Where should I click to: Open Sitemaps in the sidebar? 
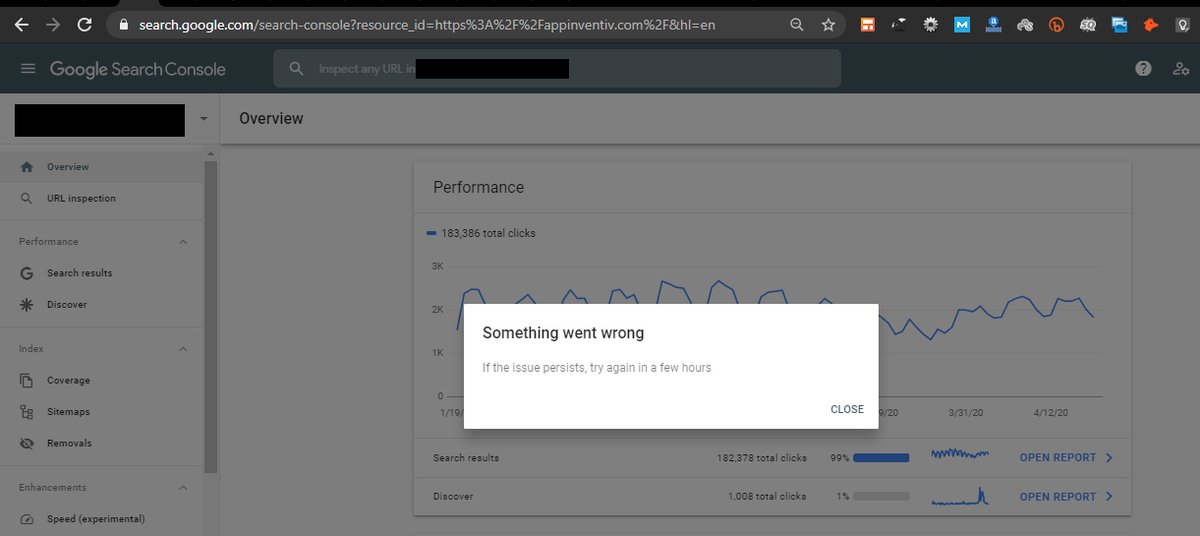[x=101, y=412]
